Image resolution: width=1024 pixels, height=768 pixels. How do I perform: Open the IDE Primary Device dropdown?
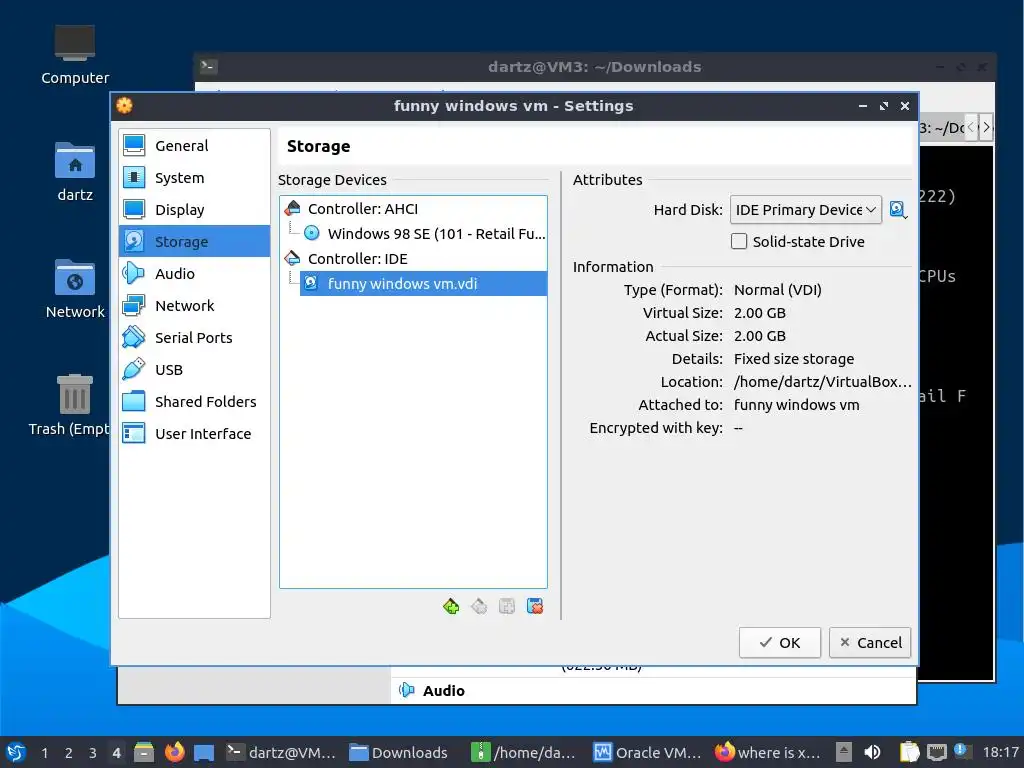pyautogui.click(x=805, y=210)
